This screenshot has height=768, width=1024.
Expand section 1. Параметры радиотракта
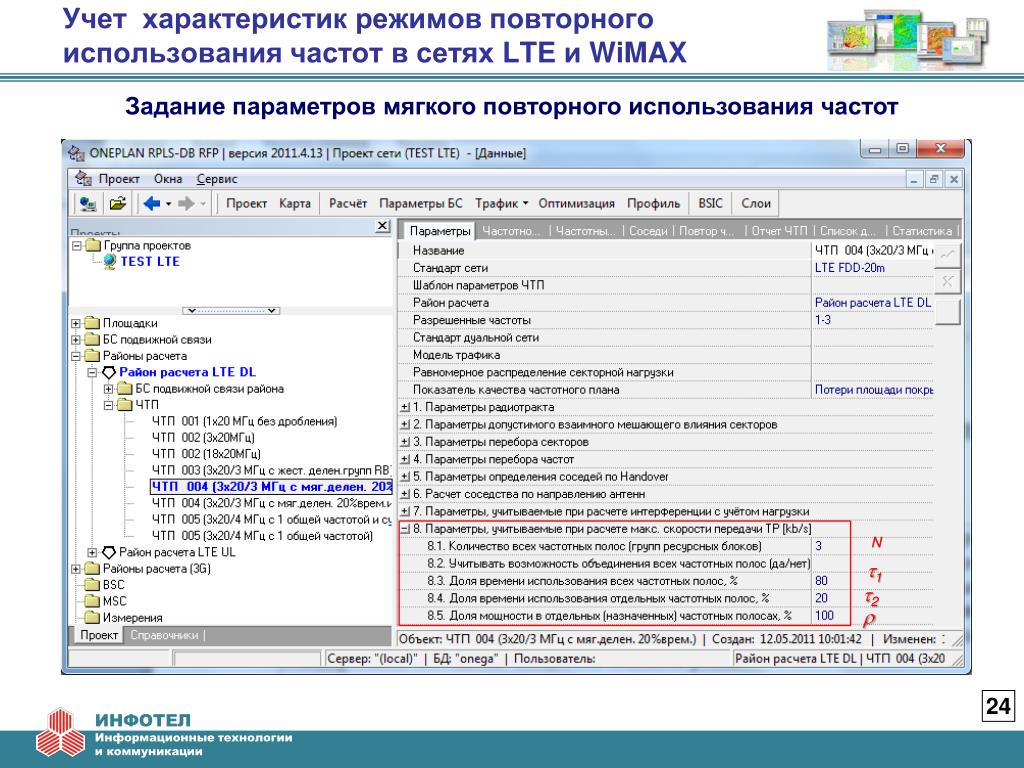(x=405, y=408)
